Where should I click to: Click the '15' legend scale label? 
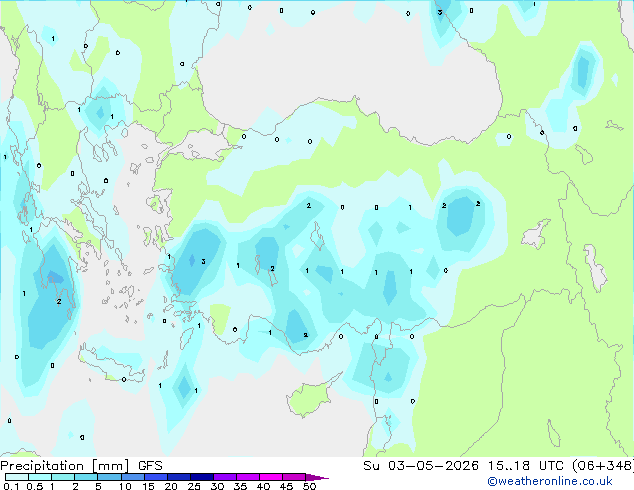(148, 486)
